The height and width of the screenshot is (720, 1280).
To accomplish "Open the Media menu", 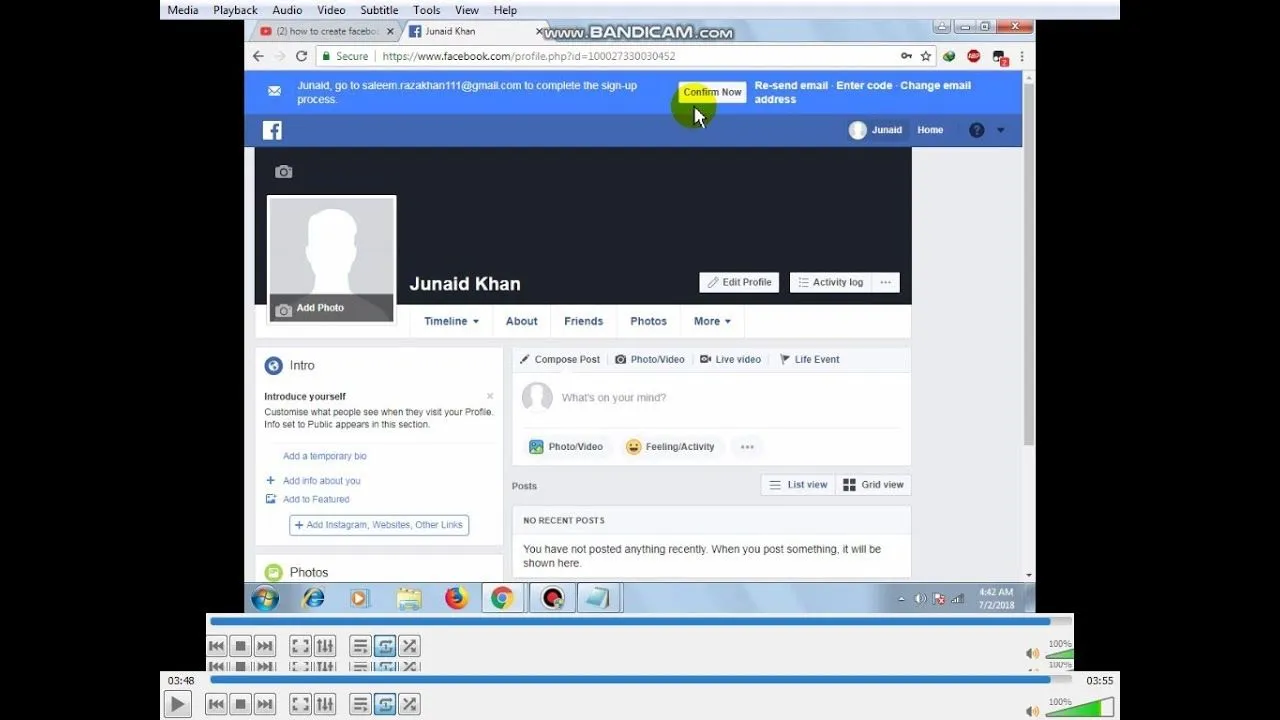I will (183, 10).
